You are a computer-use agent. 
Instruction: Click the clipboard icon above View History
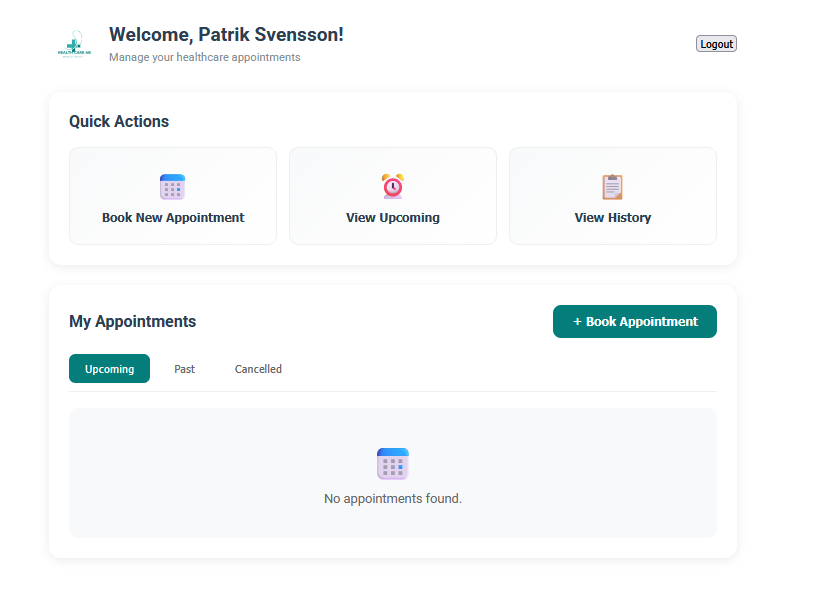point(612,186)
